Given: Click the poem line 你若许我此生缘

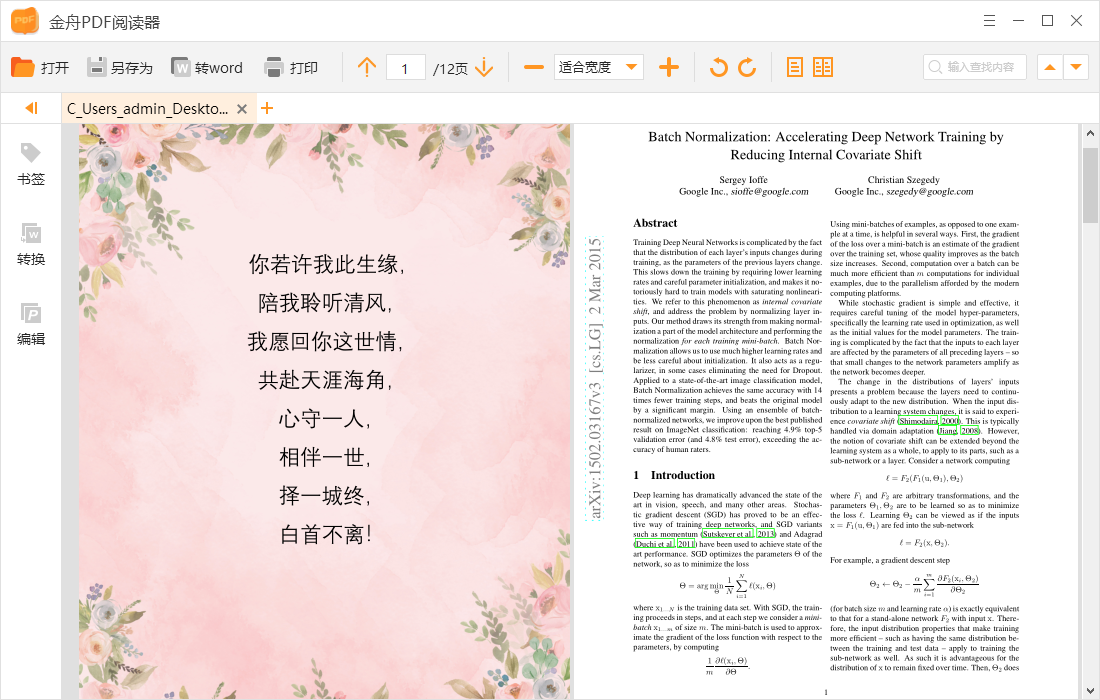Looking at the screenshot, I should 326,264.
